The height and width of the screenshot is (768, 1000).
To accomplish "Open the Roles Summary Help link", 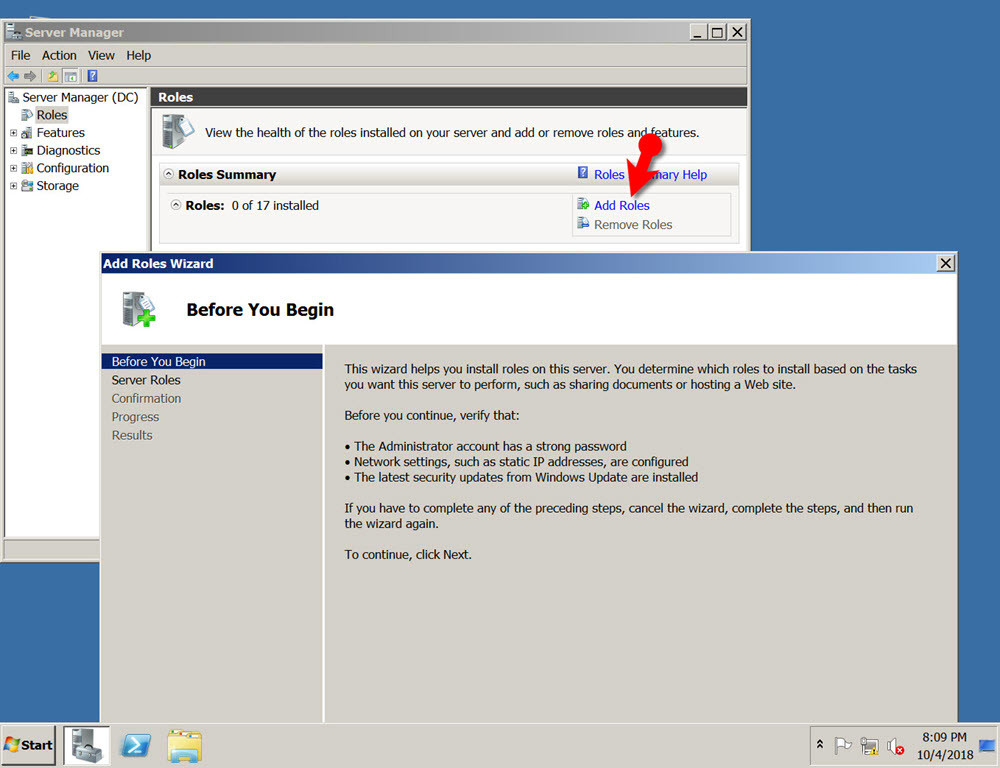I will click(651, 174).
